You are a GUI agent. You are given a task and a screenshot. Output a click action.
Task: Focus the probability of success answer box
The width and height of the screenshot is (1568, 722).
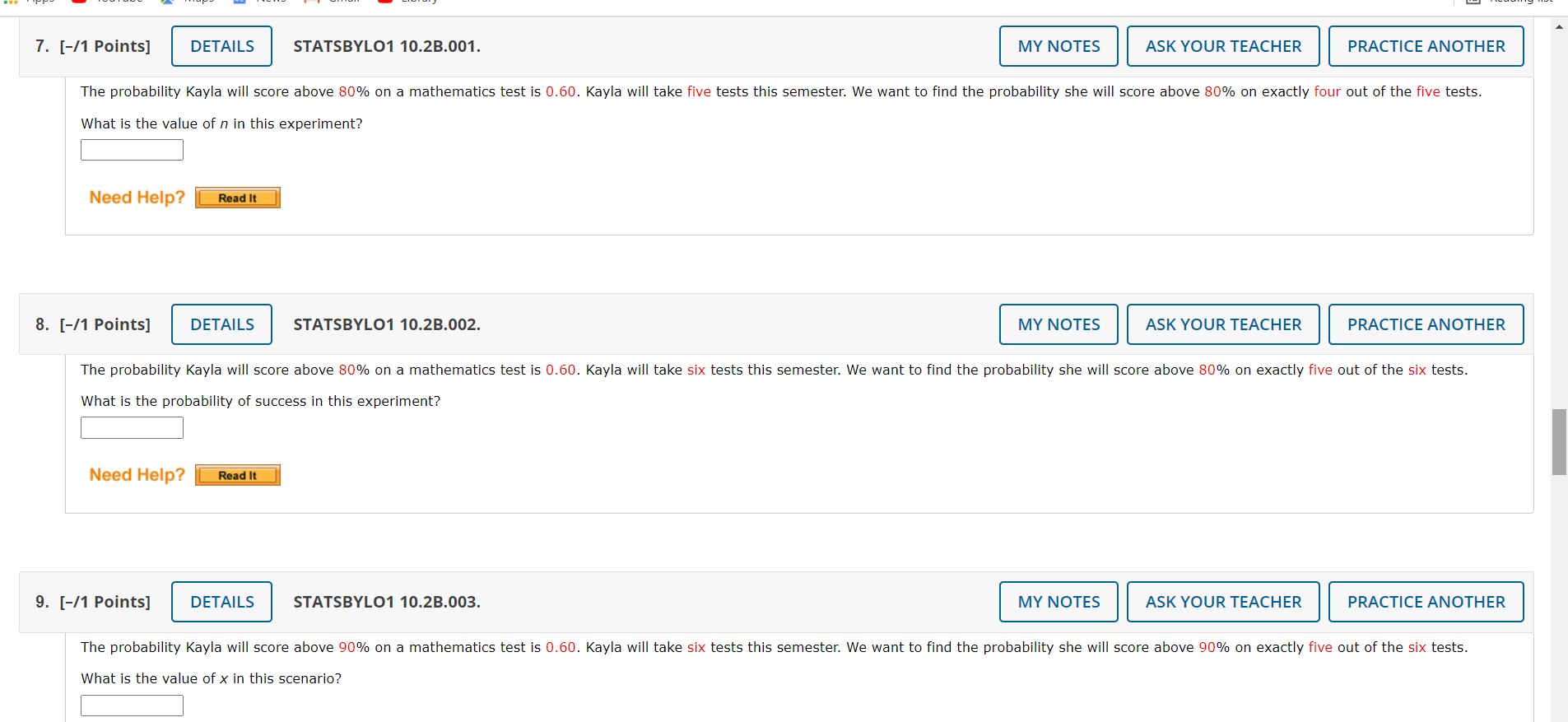[132, 427]
